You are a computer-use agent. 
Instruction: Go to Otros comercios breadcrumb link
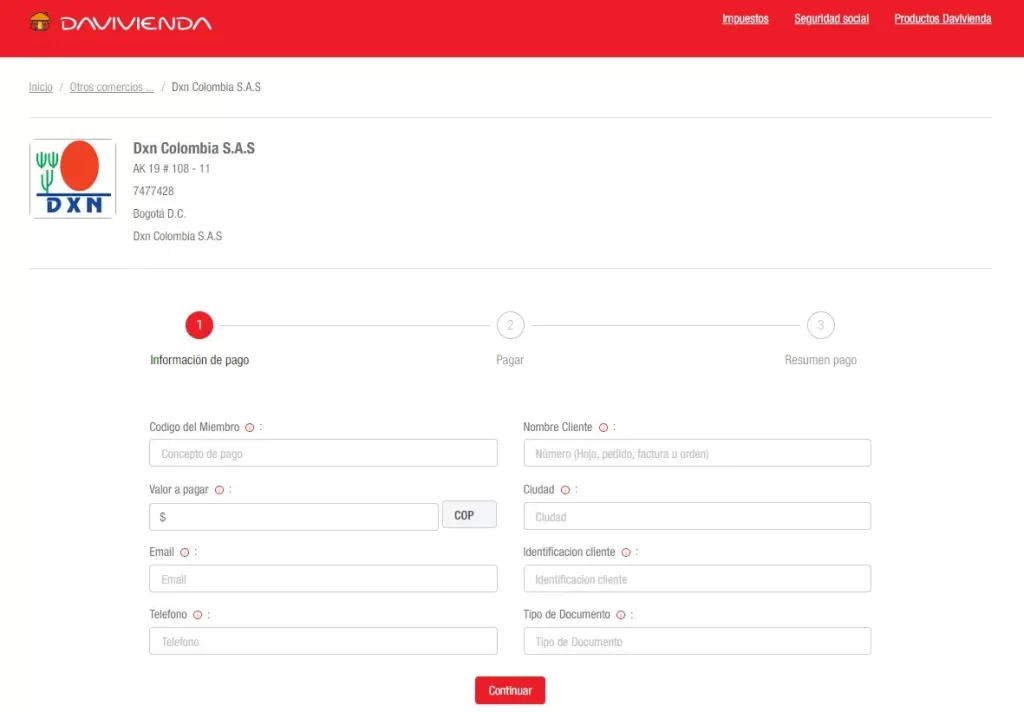point(112,87)
